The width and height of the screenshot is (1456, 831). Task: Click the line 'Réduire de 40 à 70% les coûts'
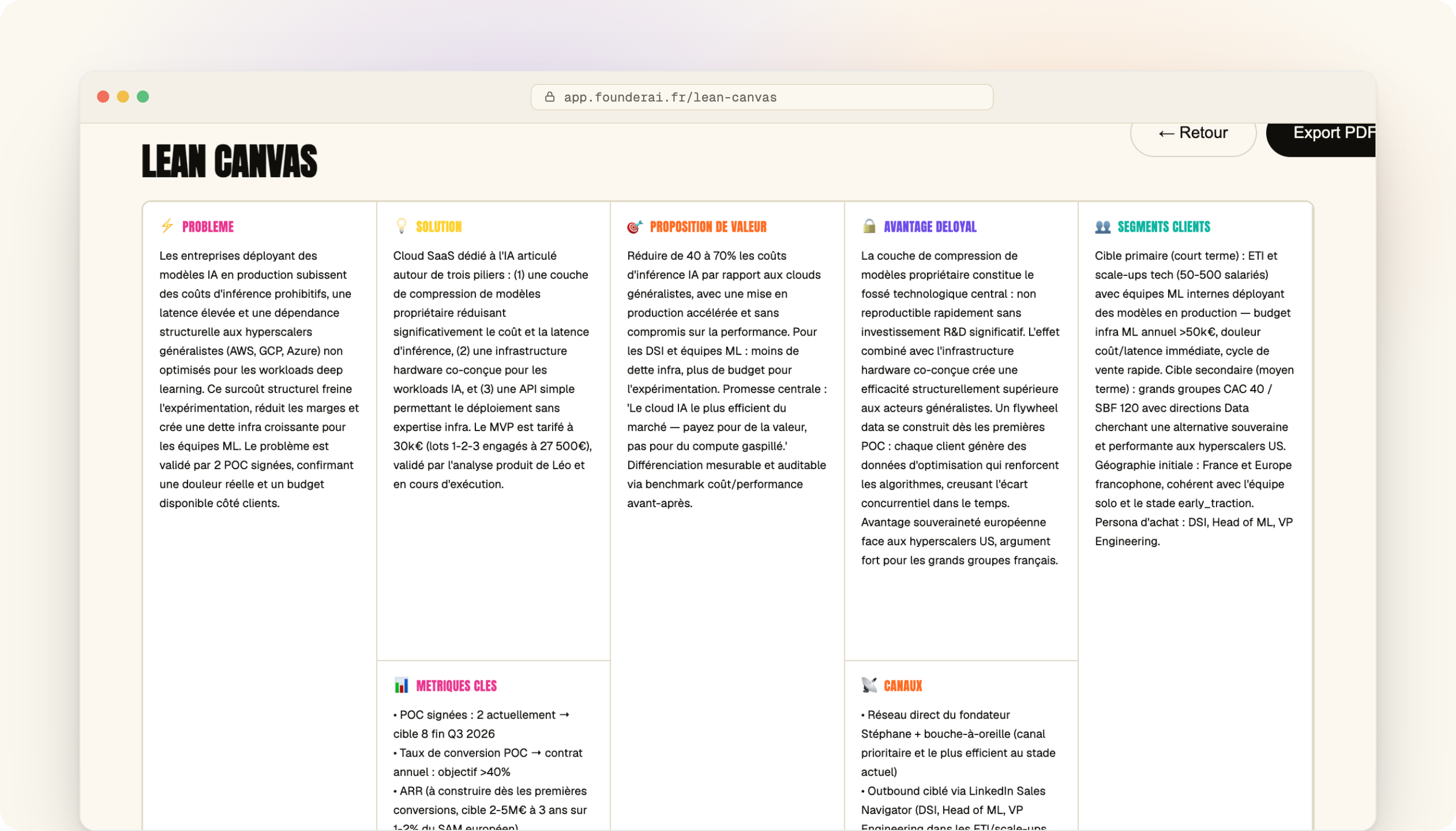pos(706,255)
